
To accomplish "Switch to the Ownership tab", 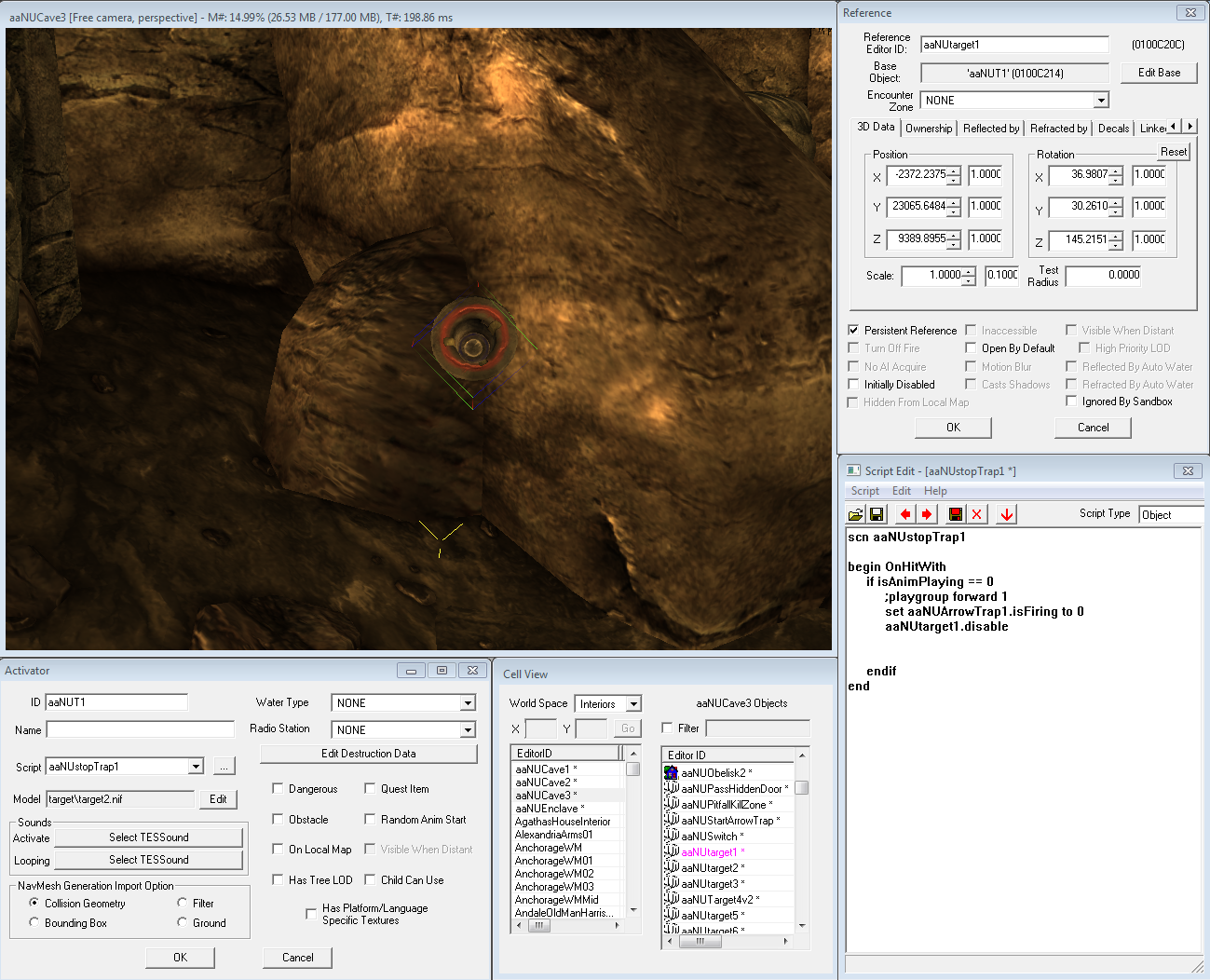I will click(x=928, y=129).
